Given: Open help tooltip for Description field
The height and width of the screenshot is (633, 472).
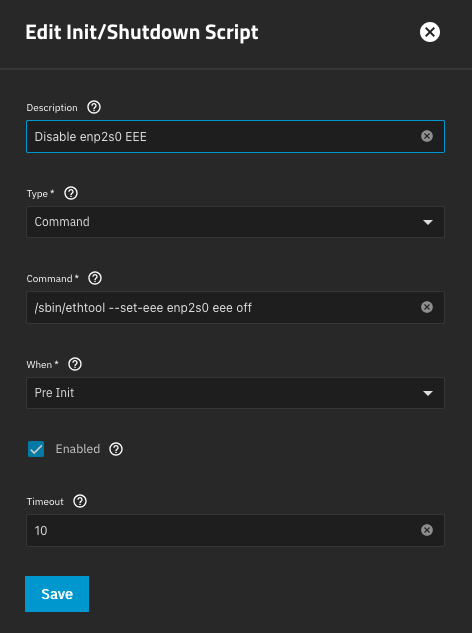Looking at the screenshot, I should (x=94, y=107).
